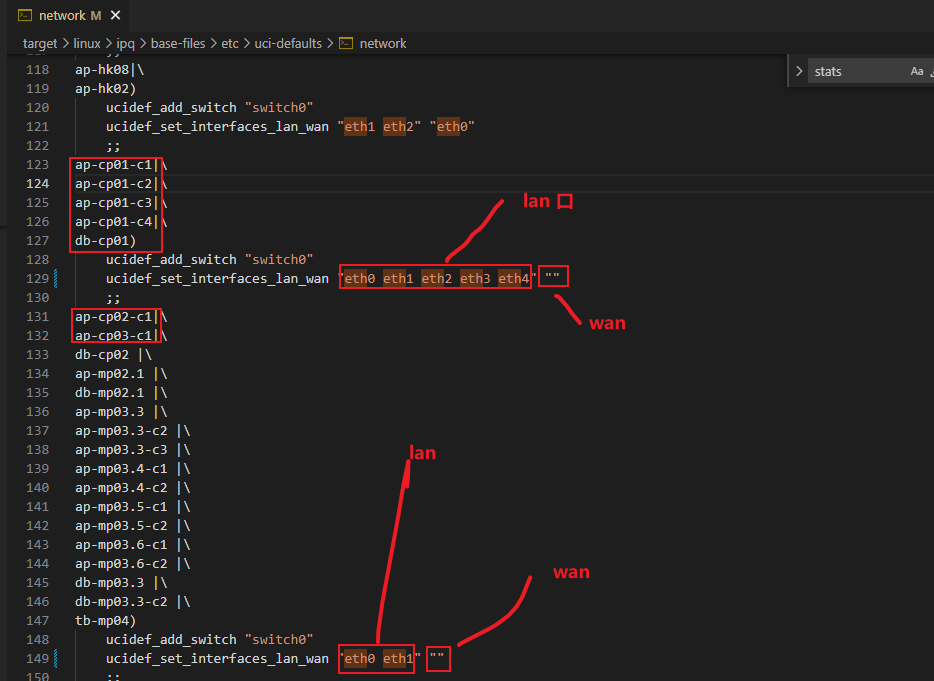Click ucidef_set_interfaces_lan_wan on line 121
This screenshot has width=934, height=681.
(x=217, y=127)
